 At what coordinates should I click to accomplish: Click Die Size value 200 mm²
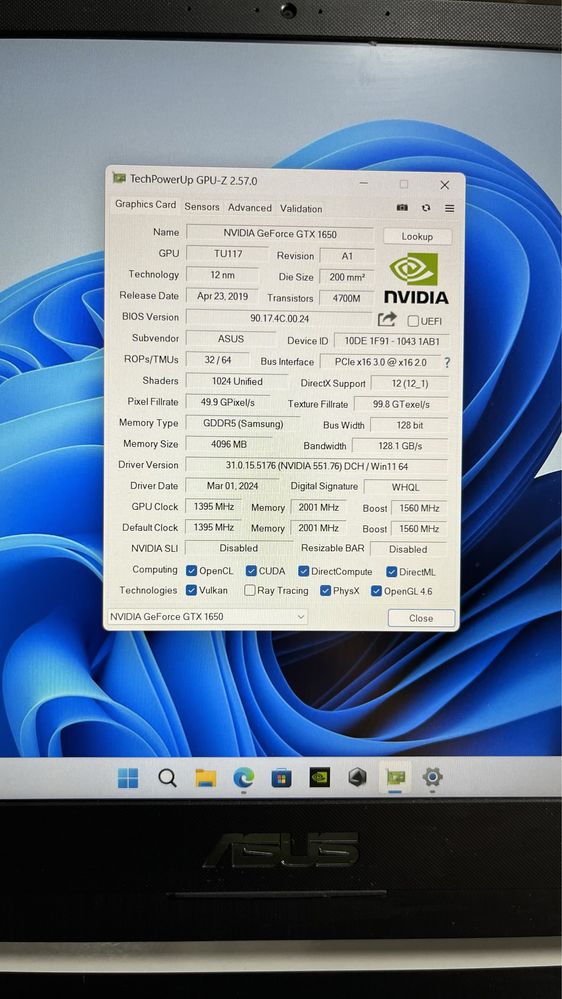[347, 277]
